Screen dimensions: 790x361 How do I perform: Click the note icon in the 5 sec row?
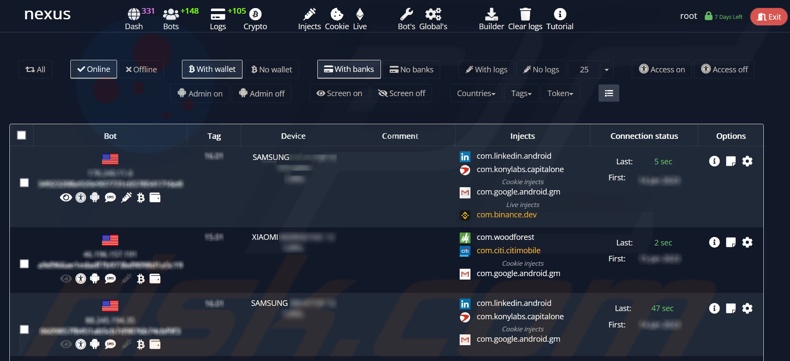731,161
